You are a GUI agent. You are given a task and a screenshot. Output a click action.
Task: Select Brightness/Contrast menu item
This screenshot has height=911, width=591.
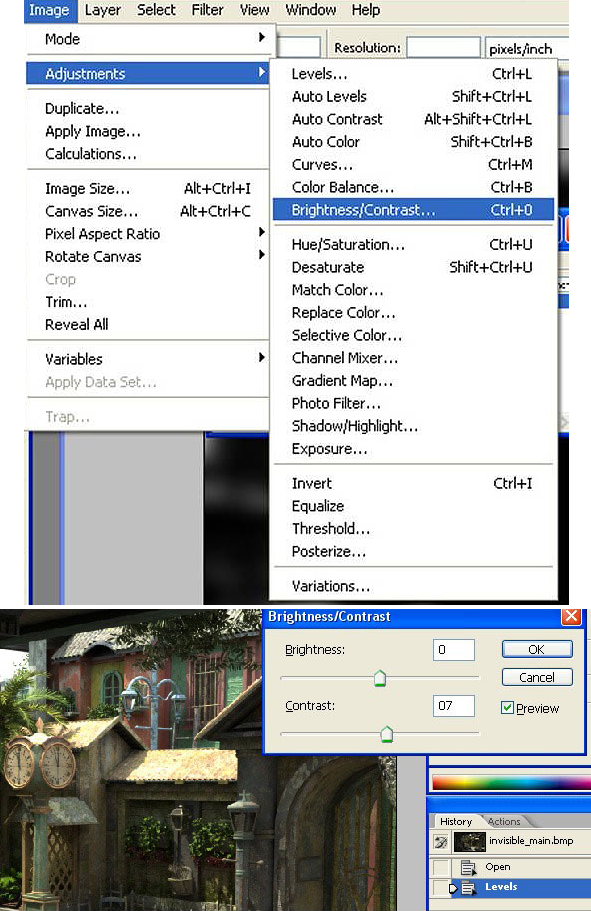[x=413, y=210]
